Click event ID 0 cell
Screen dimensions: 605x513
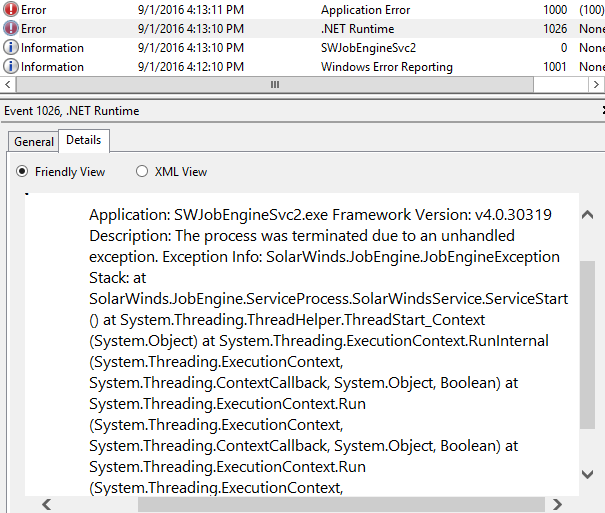point(564,48)
